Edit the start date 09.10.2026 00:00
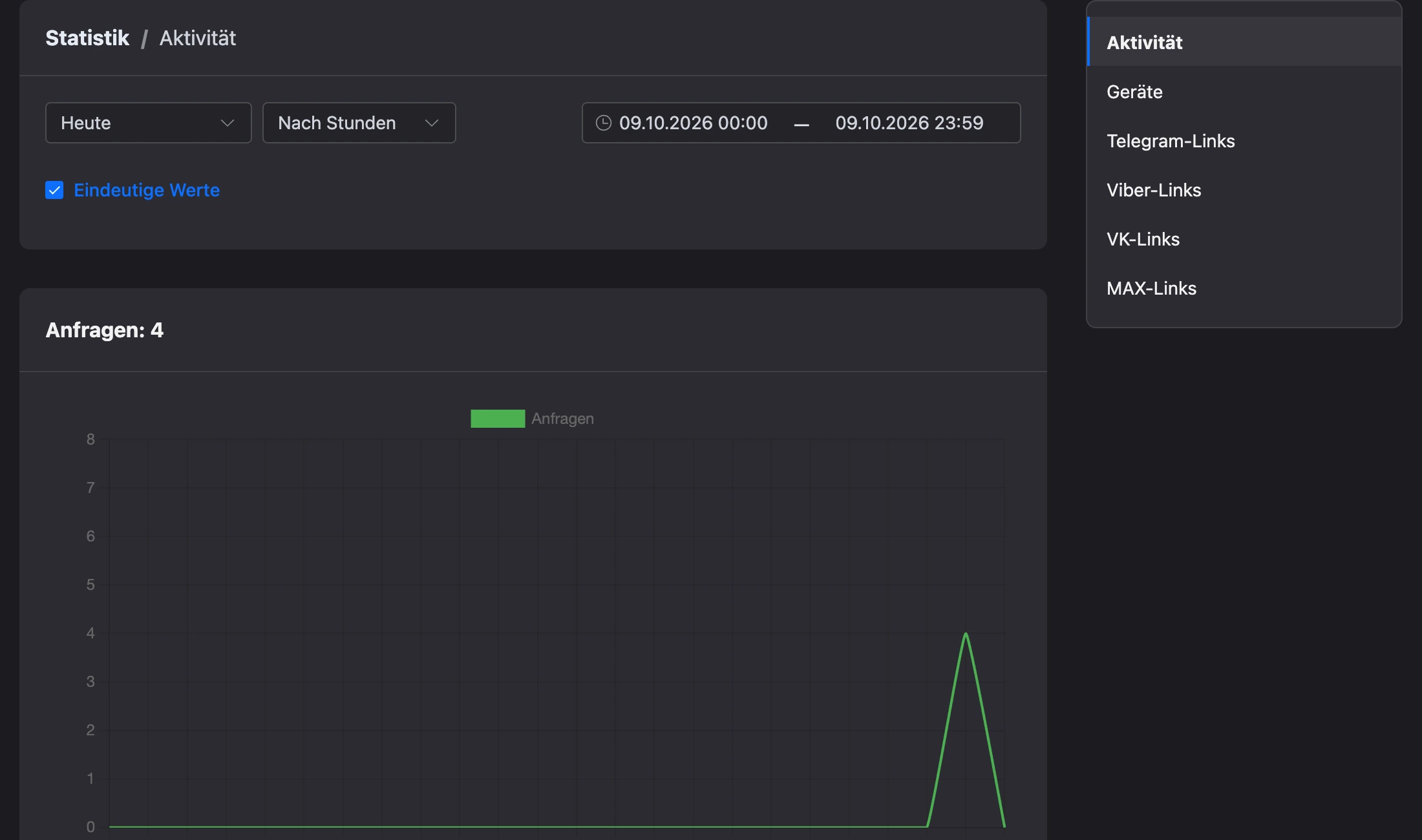The image size is (1422, 840). coord(694,123)
